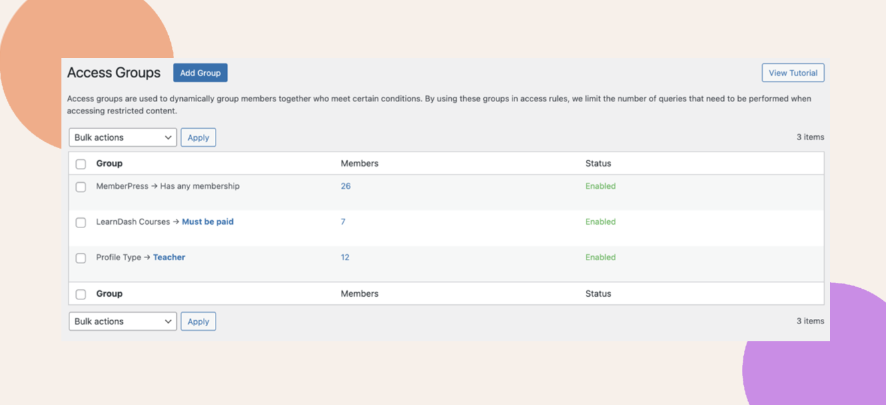886x405 pixels.
Task: Click the Members column label in the footer
Action: [359, 294]
